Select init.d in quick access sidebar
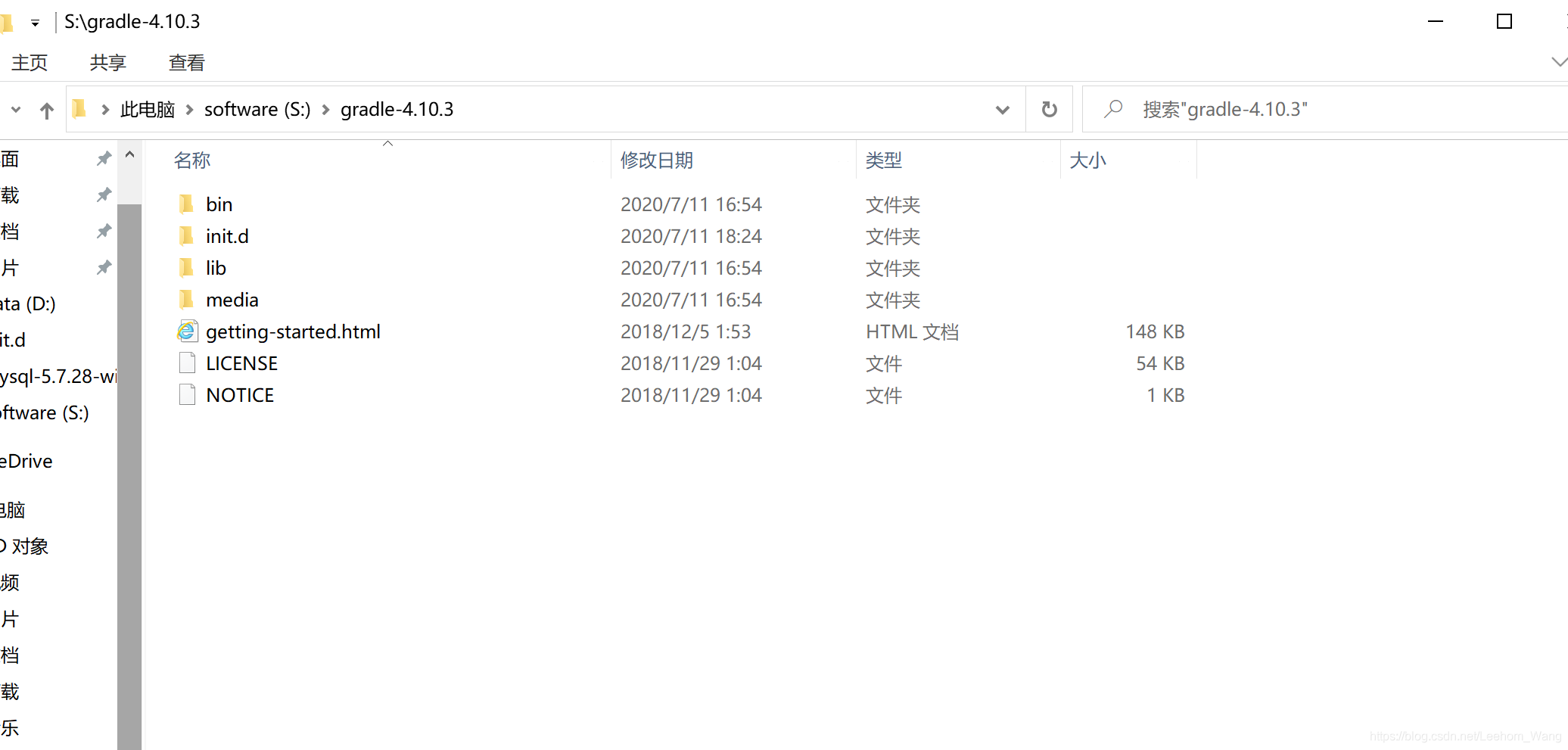This screenshot has width=1568, height=750. tap(13, 340)
